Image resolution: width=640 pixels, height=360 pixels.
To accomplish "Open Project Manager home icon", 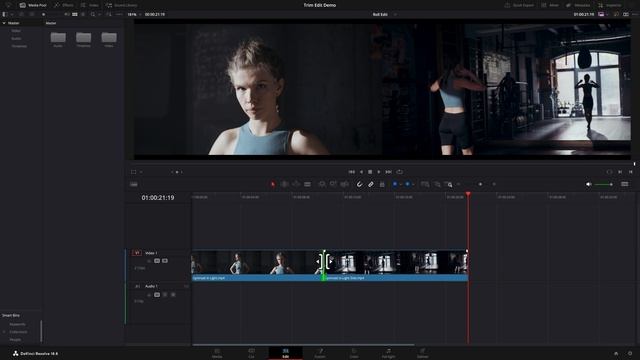I will point(616,353).
